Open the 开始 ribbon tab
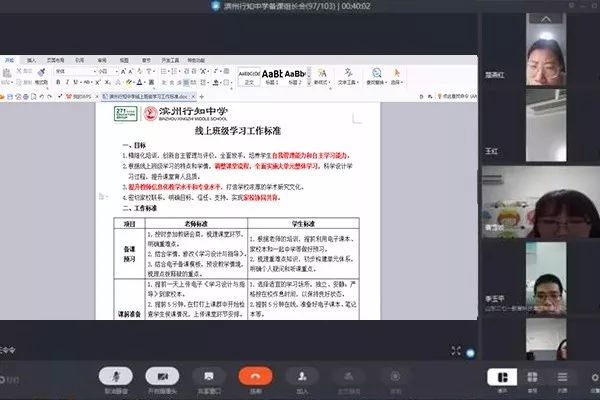The width and height of the screenshot is (600, 400). pos(10,60)
